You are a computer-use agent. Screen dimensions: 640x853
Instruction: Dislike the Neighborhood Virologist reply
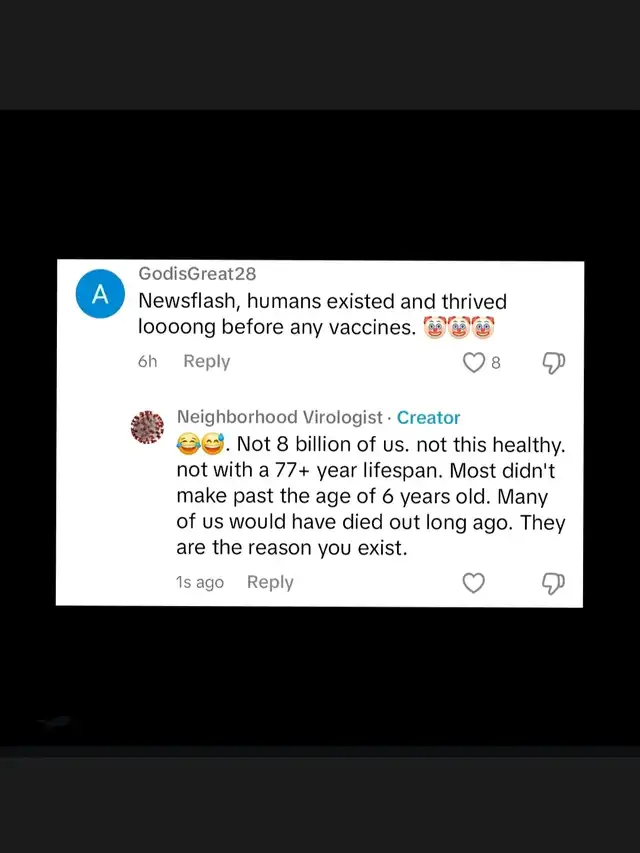coord(553,583)
